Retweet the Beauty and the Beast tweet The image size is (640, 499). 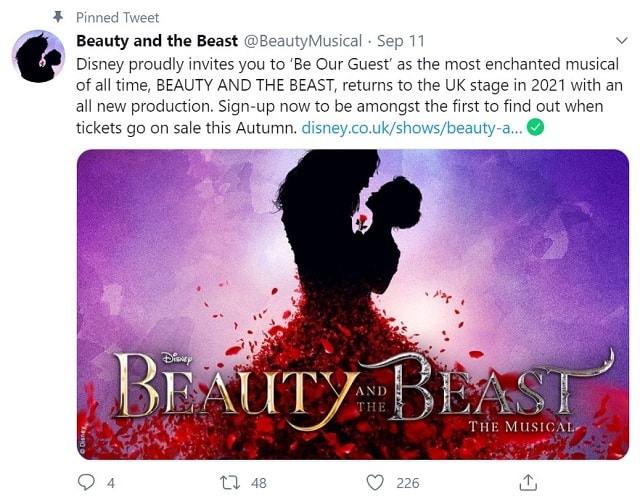tap(230, 482)
